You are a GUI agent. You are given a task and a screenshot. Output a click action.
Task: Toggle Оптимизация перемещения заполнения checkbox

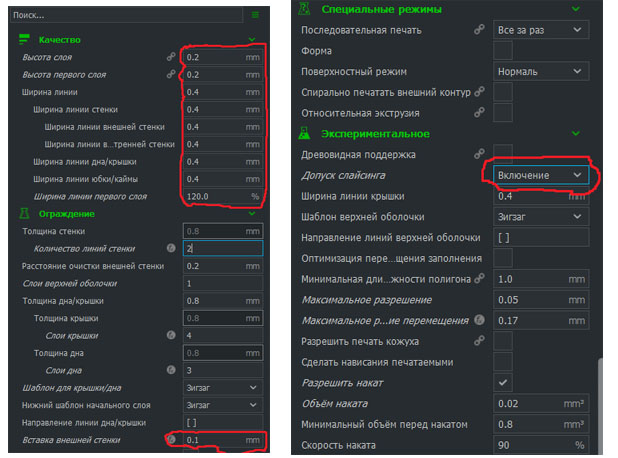(x=503, y=258)
